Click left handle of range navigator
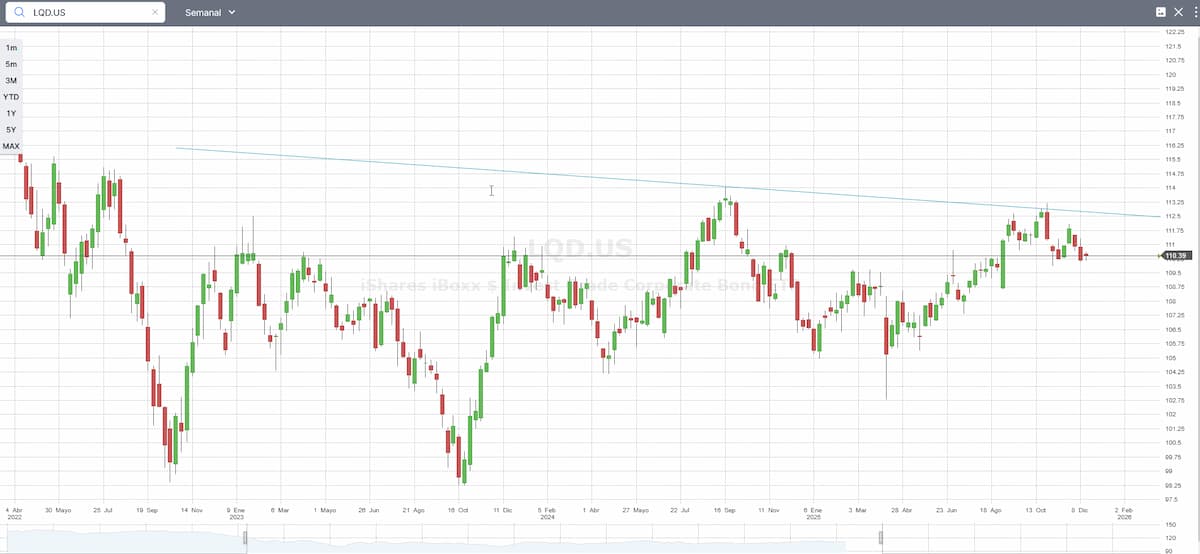1200x554 pixels. (246, 539)
